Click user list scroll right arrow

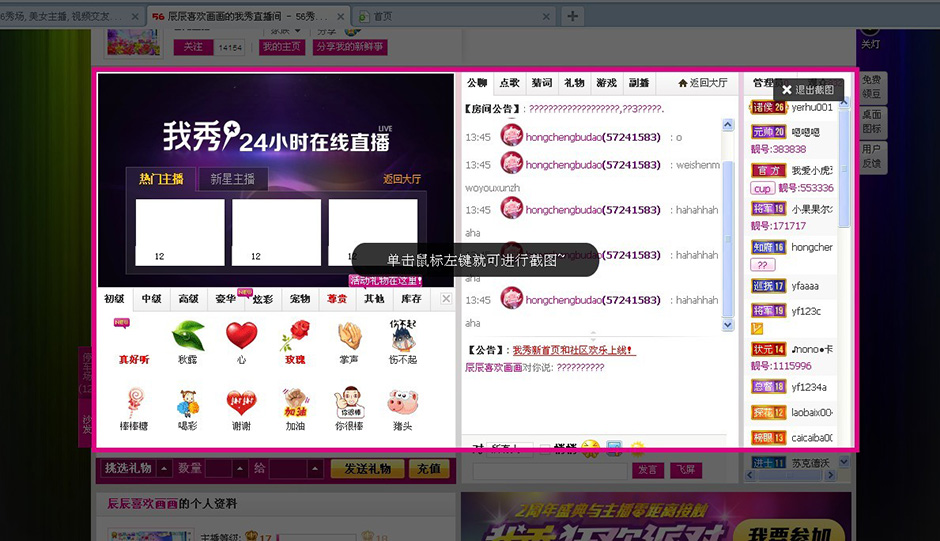830,475
